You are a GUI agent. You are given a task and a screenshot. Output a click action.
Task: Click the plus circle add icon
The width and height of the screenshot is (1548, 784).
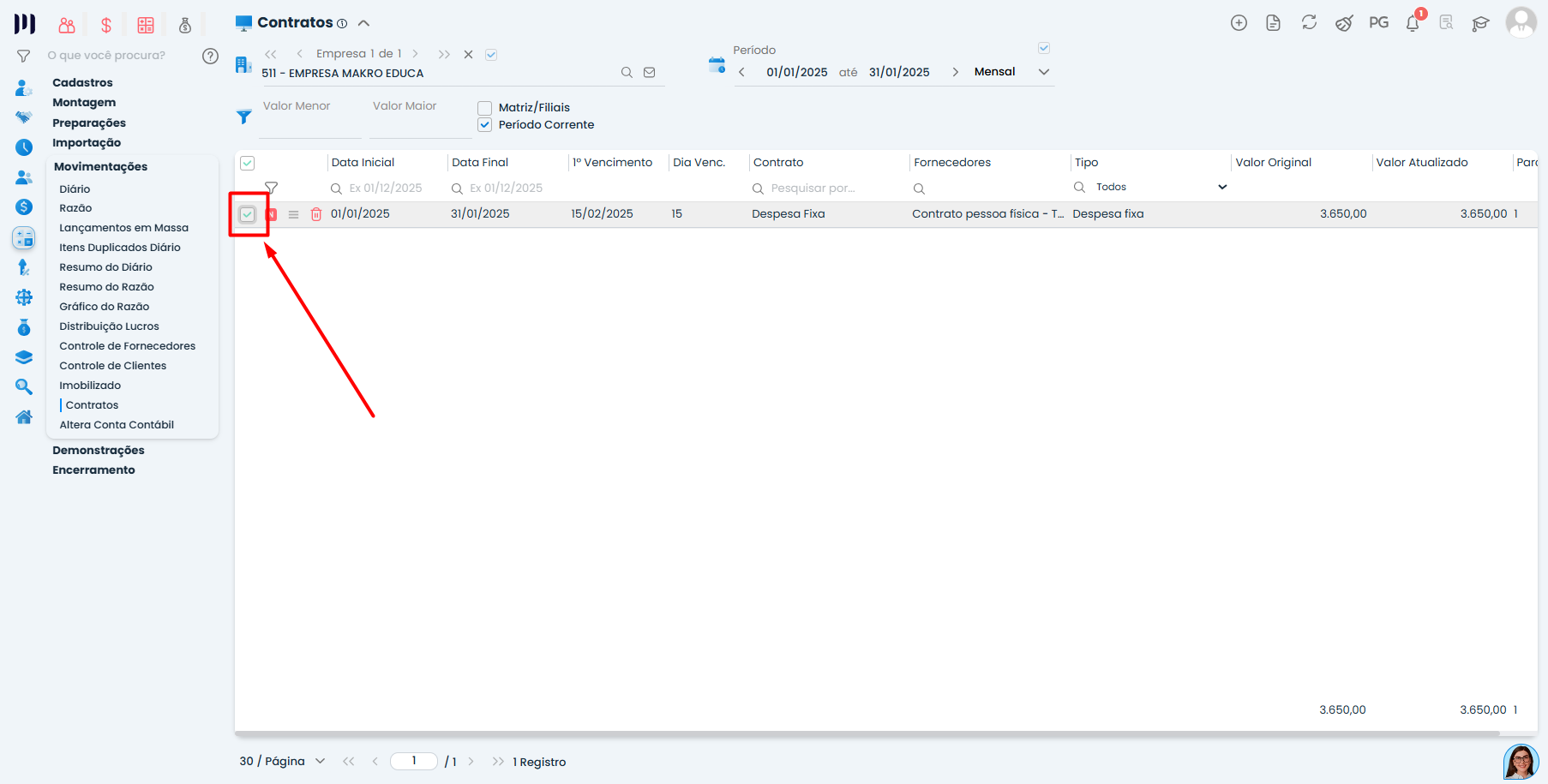[x=1239, y=23]
